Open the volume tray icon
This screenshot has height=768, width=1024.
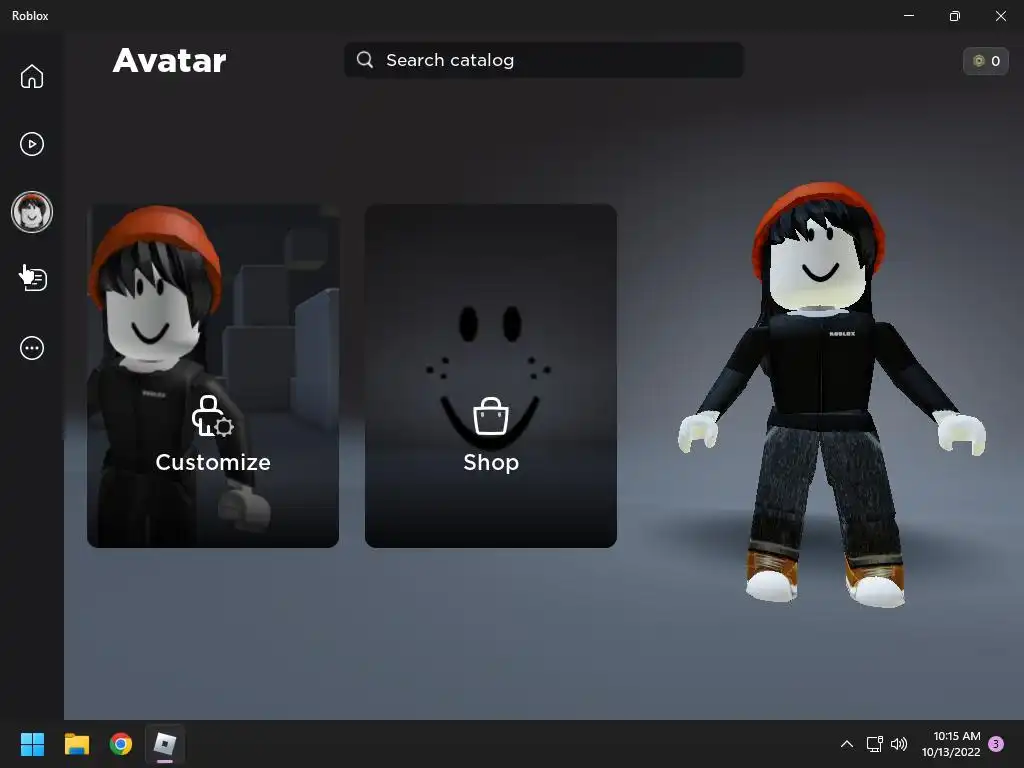(899, 744)
